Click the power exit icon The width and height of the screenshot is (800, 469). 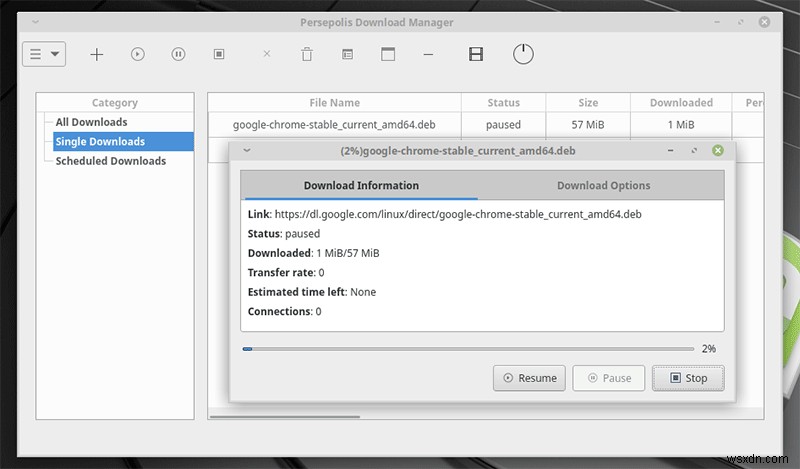coord(523,54)
